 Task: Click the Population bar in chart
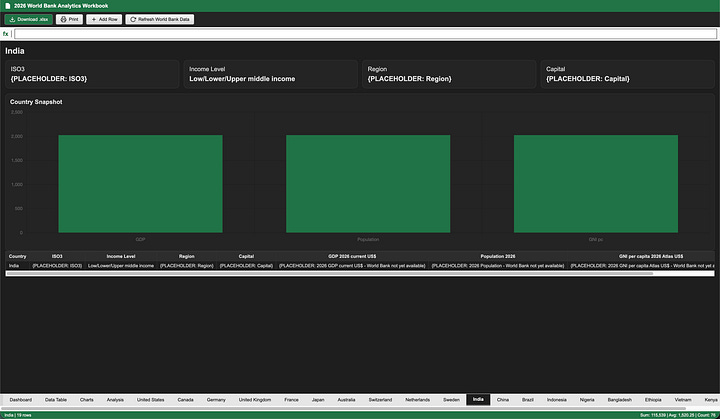click(x=368, y=184)
